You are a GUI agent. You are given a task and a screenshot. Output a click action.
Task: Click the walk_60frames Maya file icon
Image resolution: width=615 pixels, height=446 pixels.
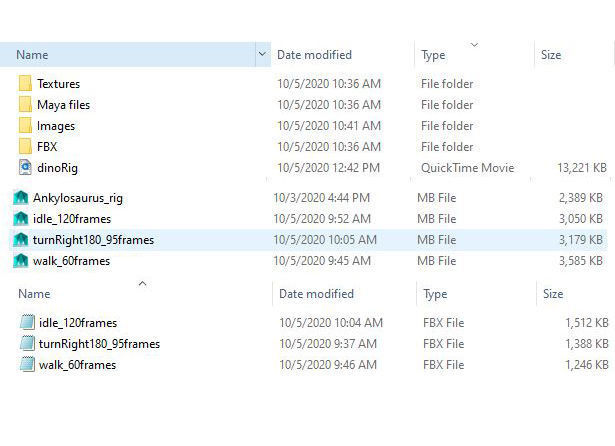[x=20, y=261]
